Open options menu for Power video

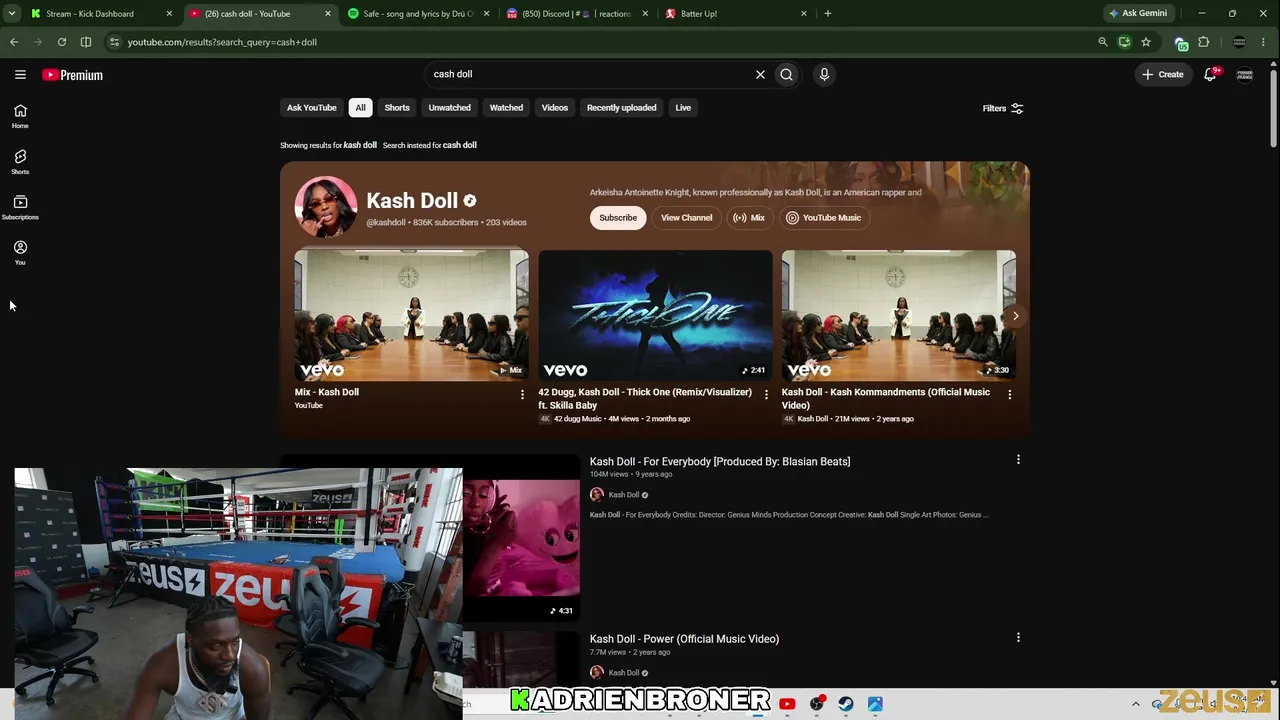(x=1018, y=638)
